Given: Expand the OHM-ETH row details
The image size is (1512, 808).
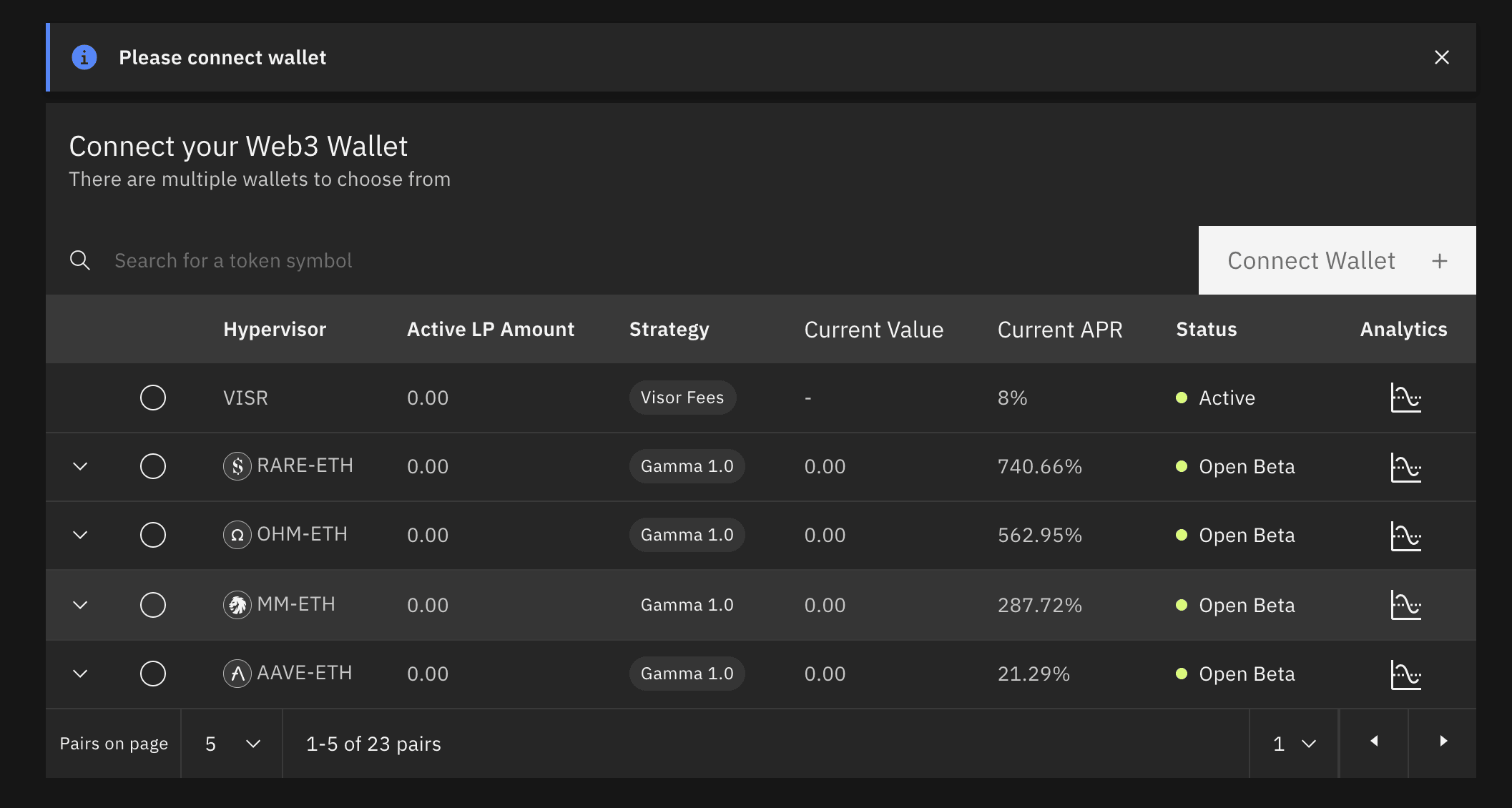Looking at the screenshot, I should 80,535.
